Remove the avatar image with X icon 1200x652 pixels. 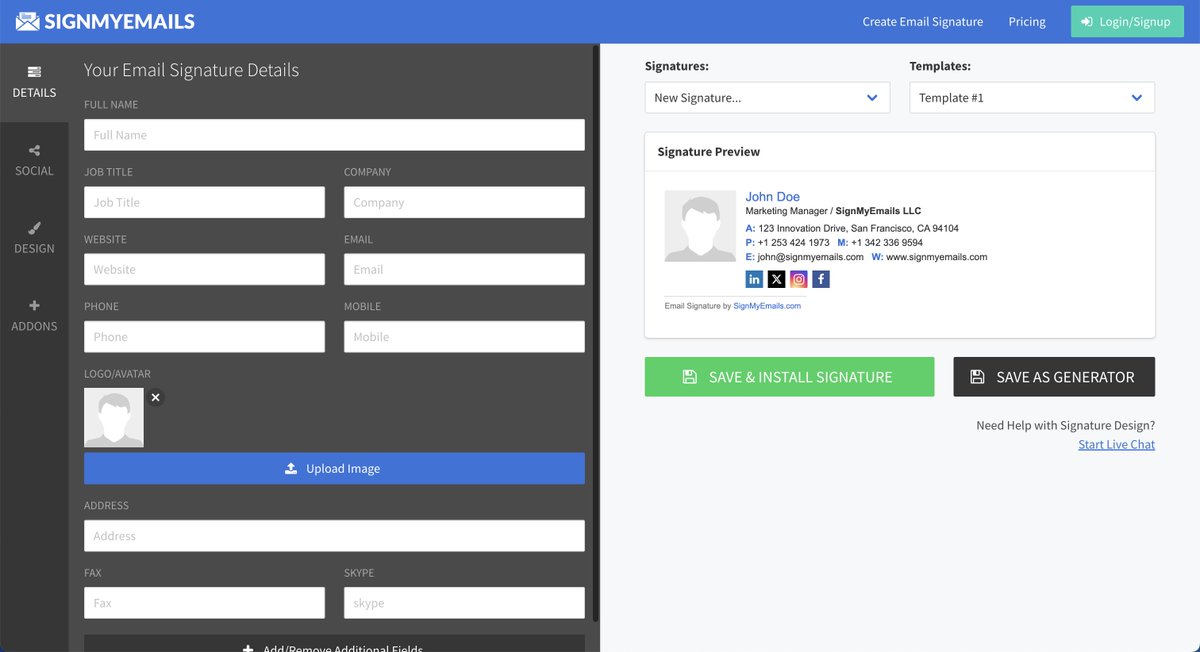pos(155,397)
